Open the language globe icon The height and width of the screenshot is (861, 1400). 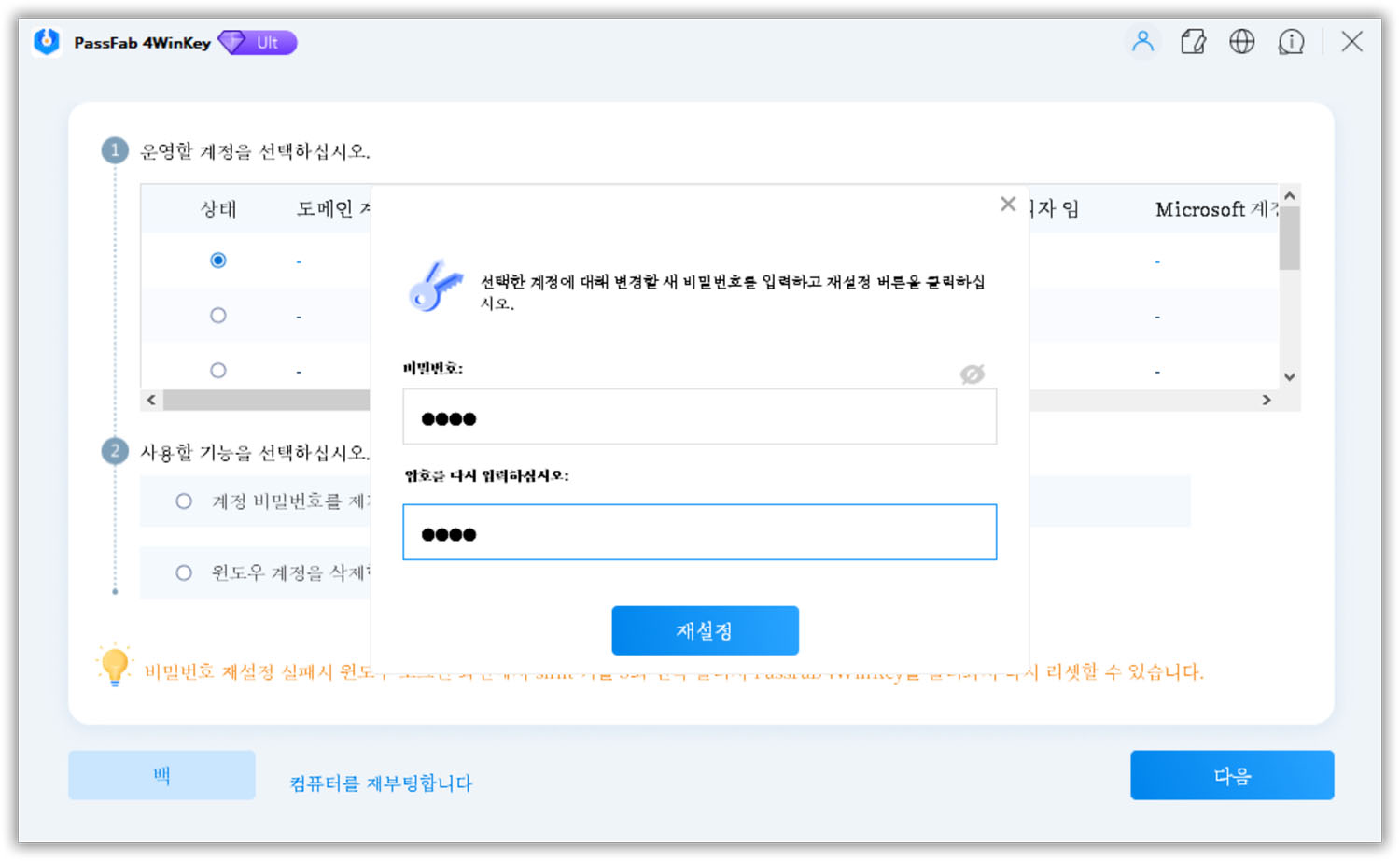[1242, 41]
